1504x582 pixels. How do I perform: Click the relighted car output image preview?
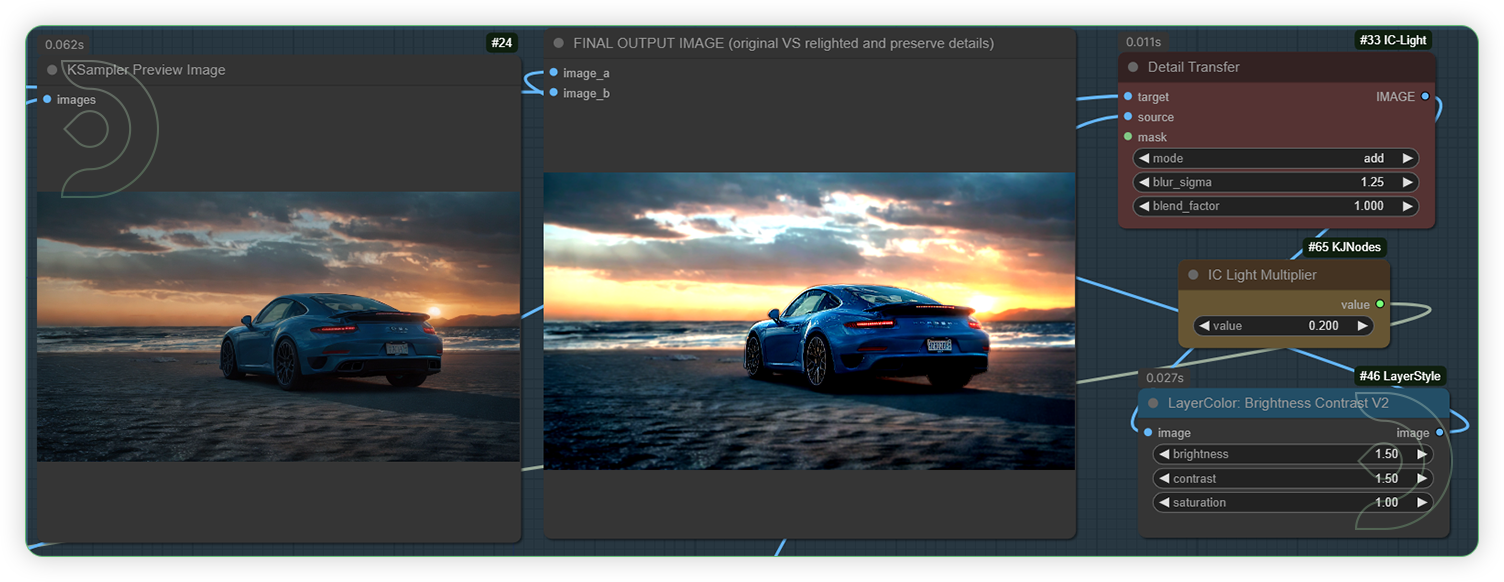(x=809, y=320)
